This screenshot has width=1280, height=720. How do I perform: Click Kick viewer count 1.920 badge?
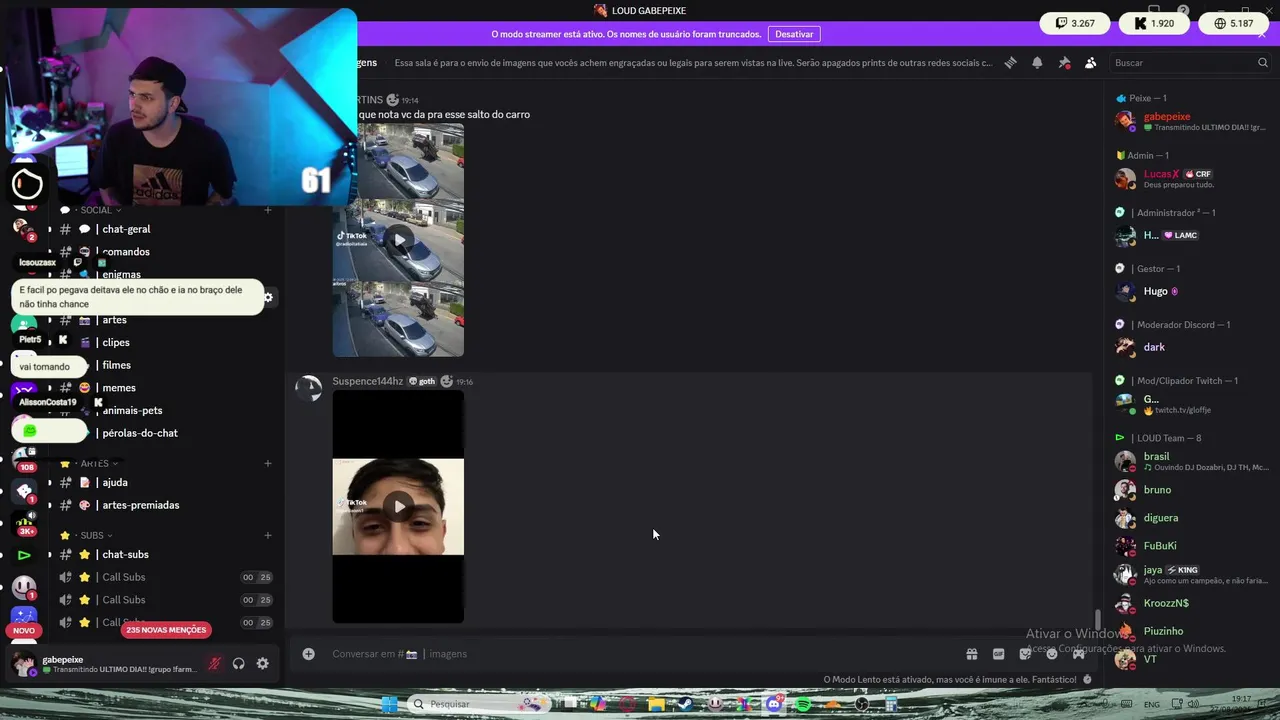coord(1154,23)
